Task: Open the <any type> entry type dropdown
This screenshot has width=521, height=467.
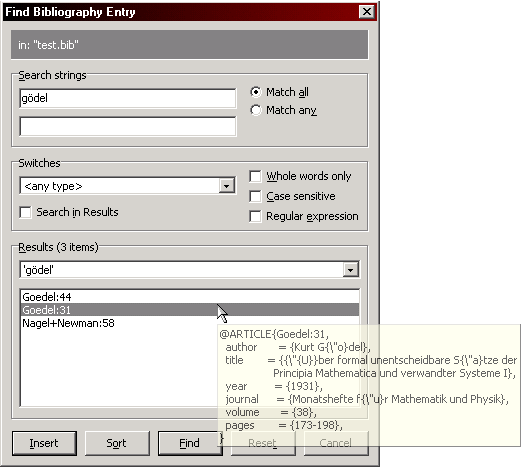Action: 226,186
